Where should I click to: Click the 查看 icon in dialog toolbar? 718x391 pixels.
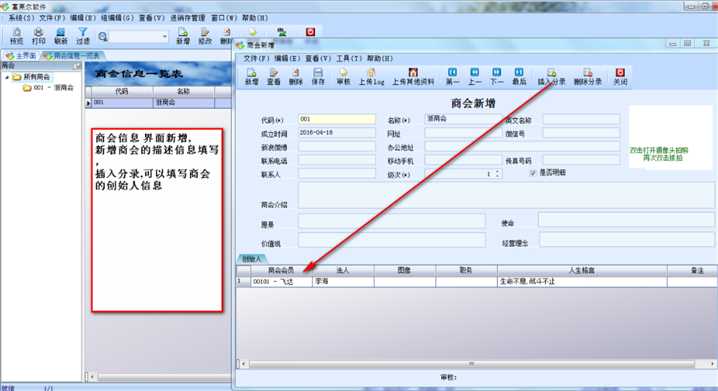273,76
